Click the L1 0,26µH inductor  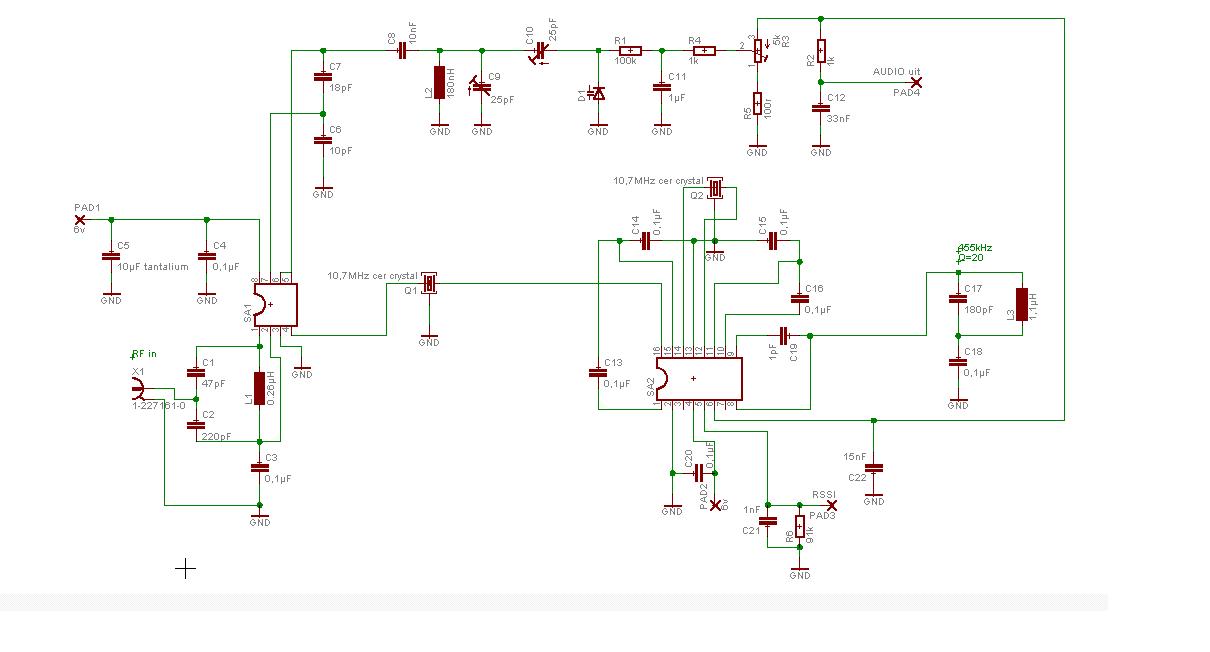tap(260, 388)
